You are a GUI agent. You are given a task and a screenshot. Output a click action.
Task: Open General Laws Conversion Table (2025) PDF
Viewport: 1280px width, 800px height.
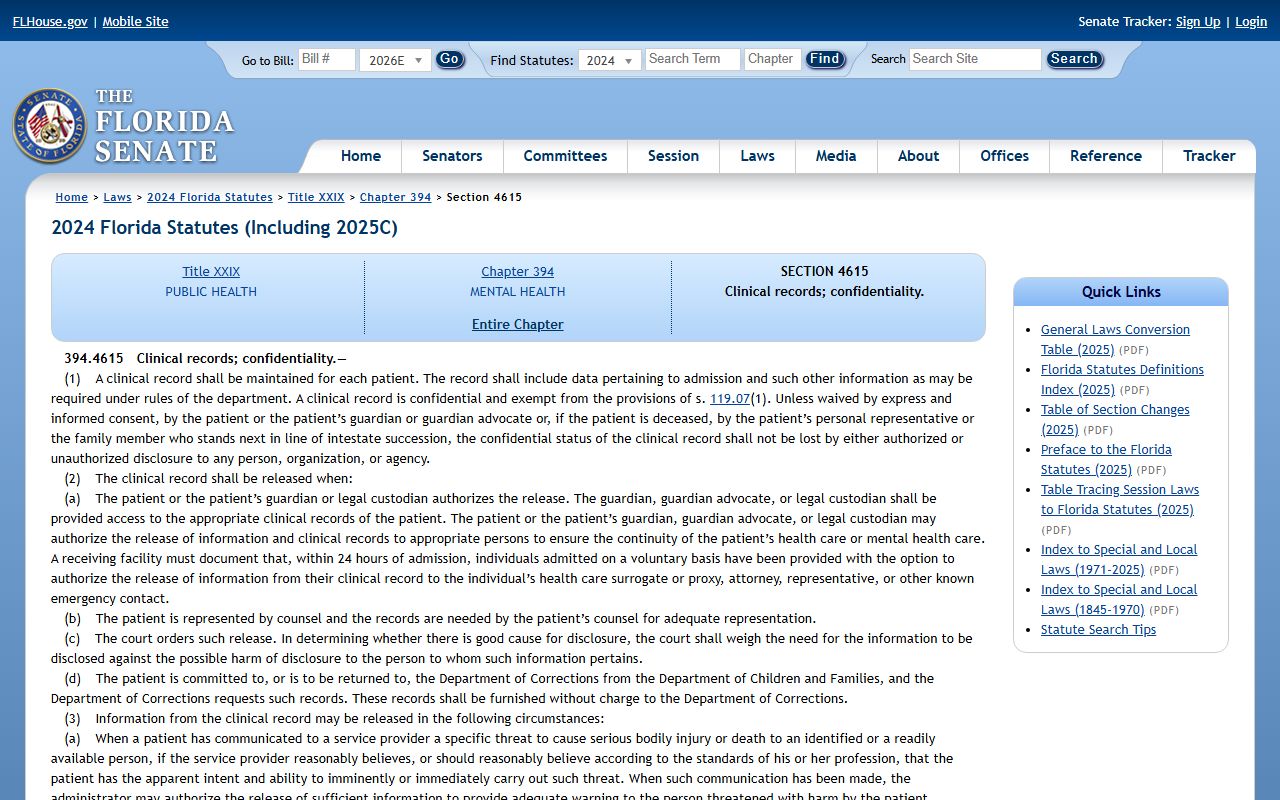pos(1115,339)
